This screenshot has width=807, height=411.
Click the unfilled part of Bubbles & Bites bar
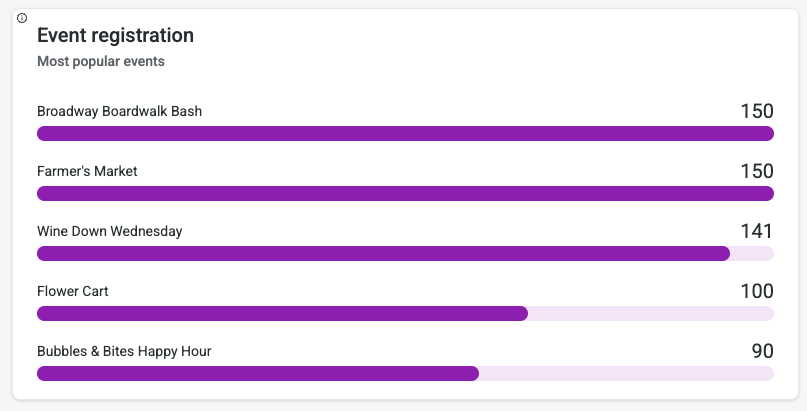point(626,374)
